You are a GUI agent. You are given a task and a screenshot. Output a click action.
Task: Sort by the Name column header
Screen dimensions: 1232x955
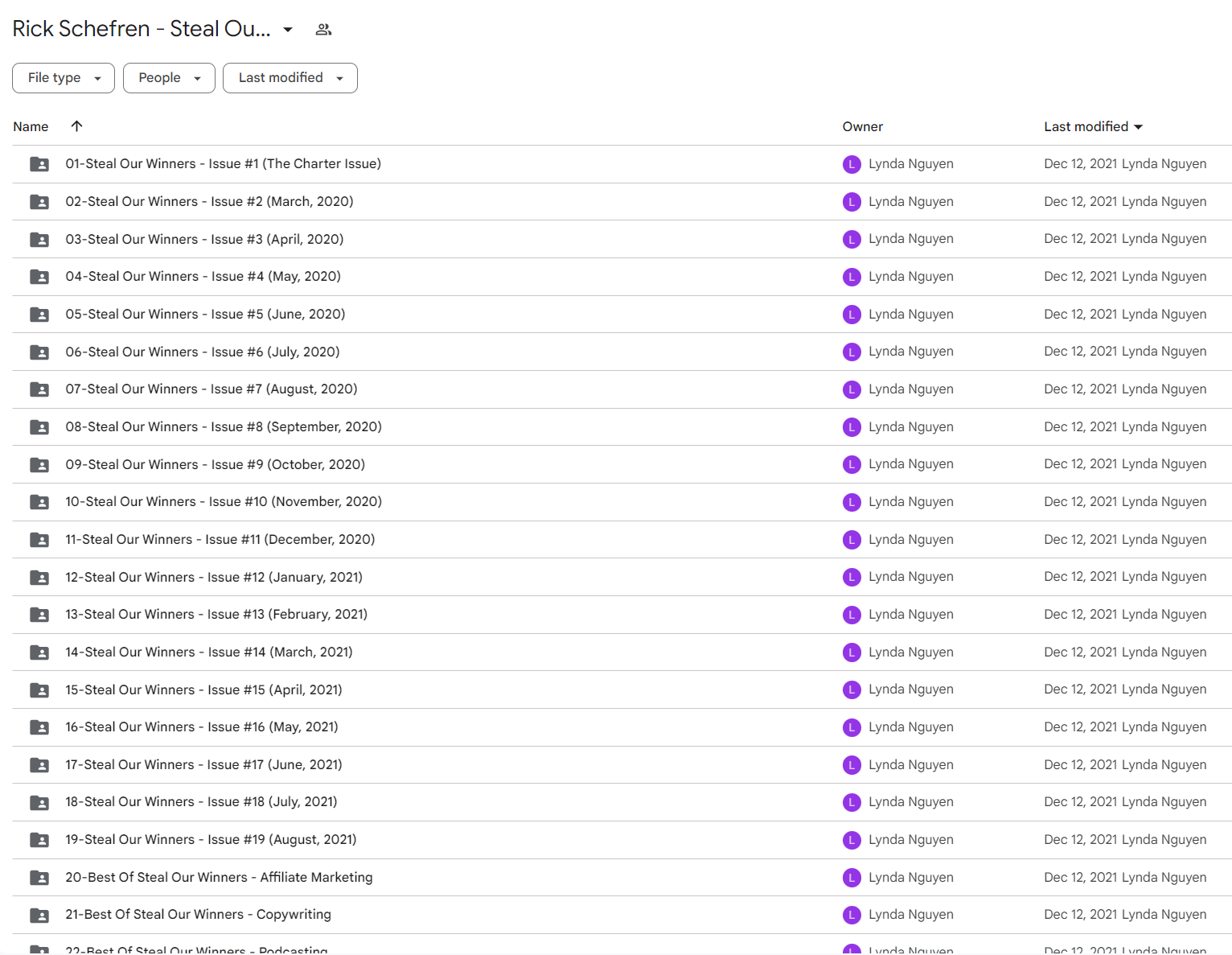31,127
